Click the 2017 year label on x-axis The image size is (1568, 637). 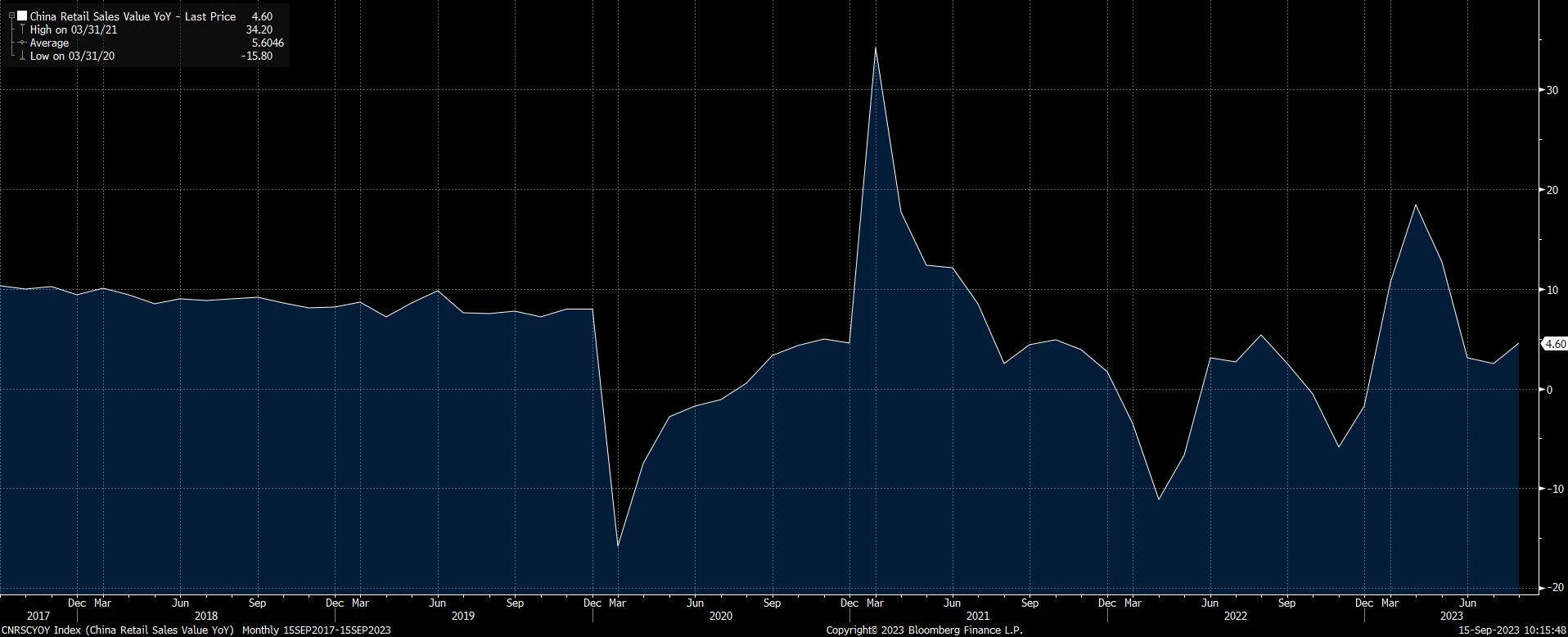(x=38, y=616)
